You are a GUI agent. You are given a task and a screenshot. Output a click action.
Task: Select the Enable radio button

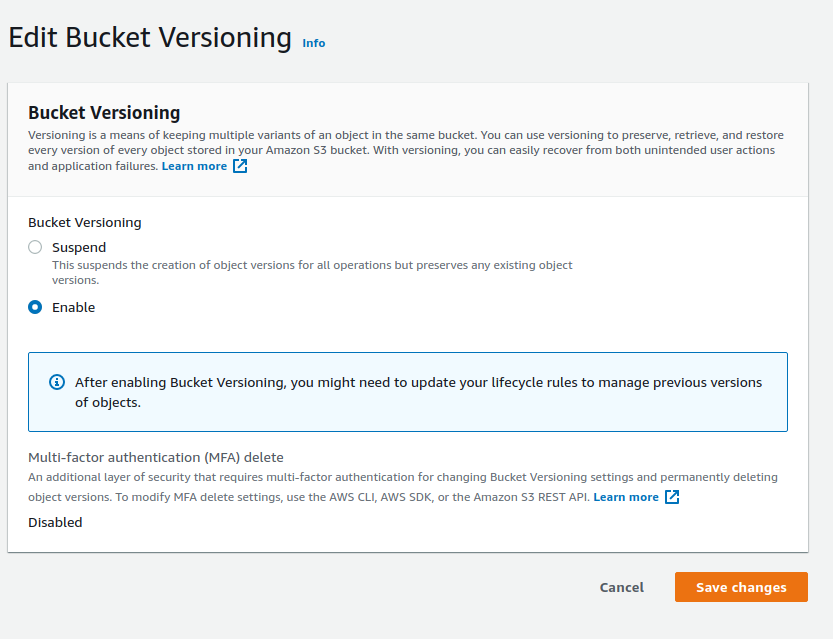[x=35, y=307]
